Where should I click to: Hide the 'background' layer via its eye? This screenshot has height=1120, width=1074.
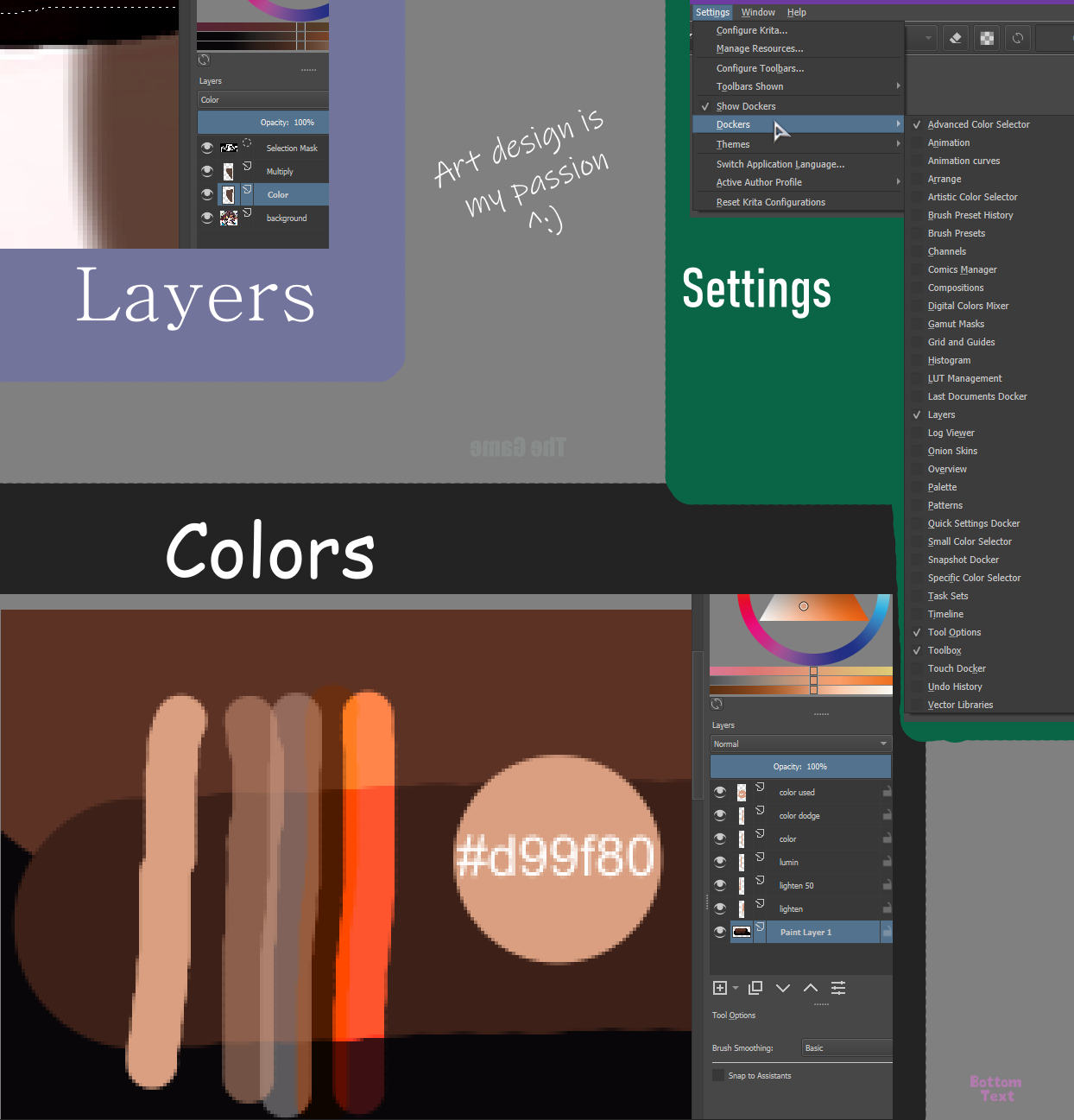pyautogui.click(x=207, y=218)
